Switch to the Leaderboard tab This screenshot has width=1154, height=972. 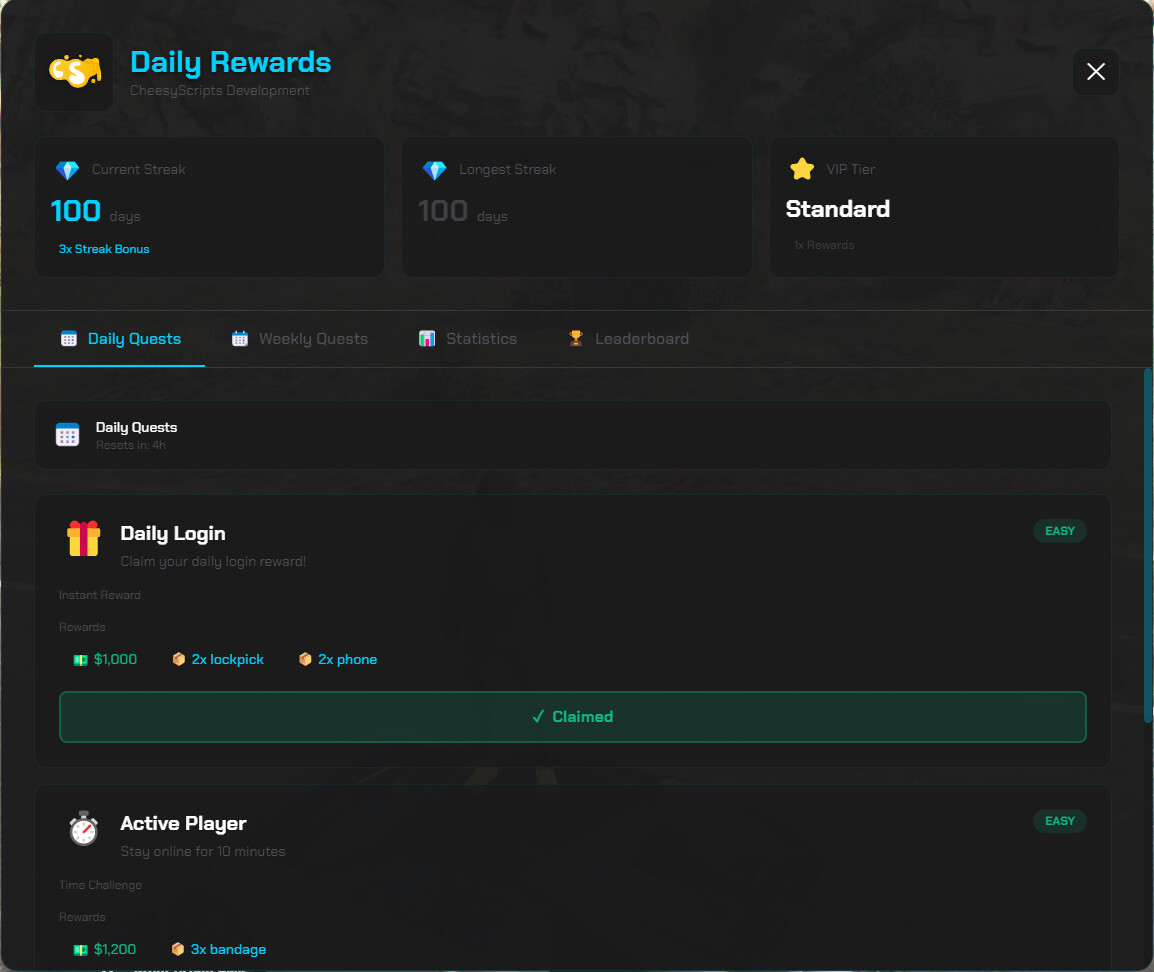tap(629, 338)
